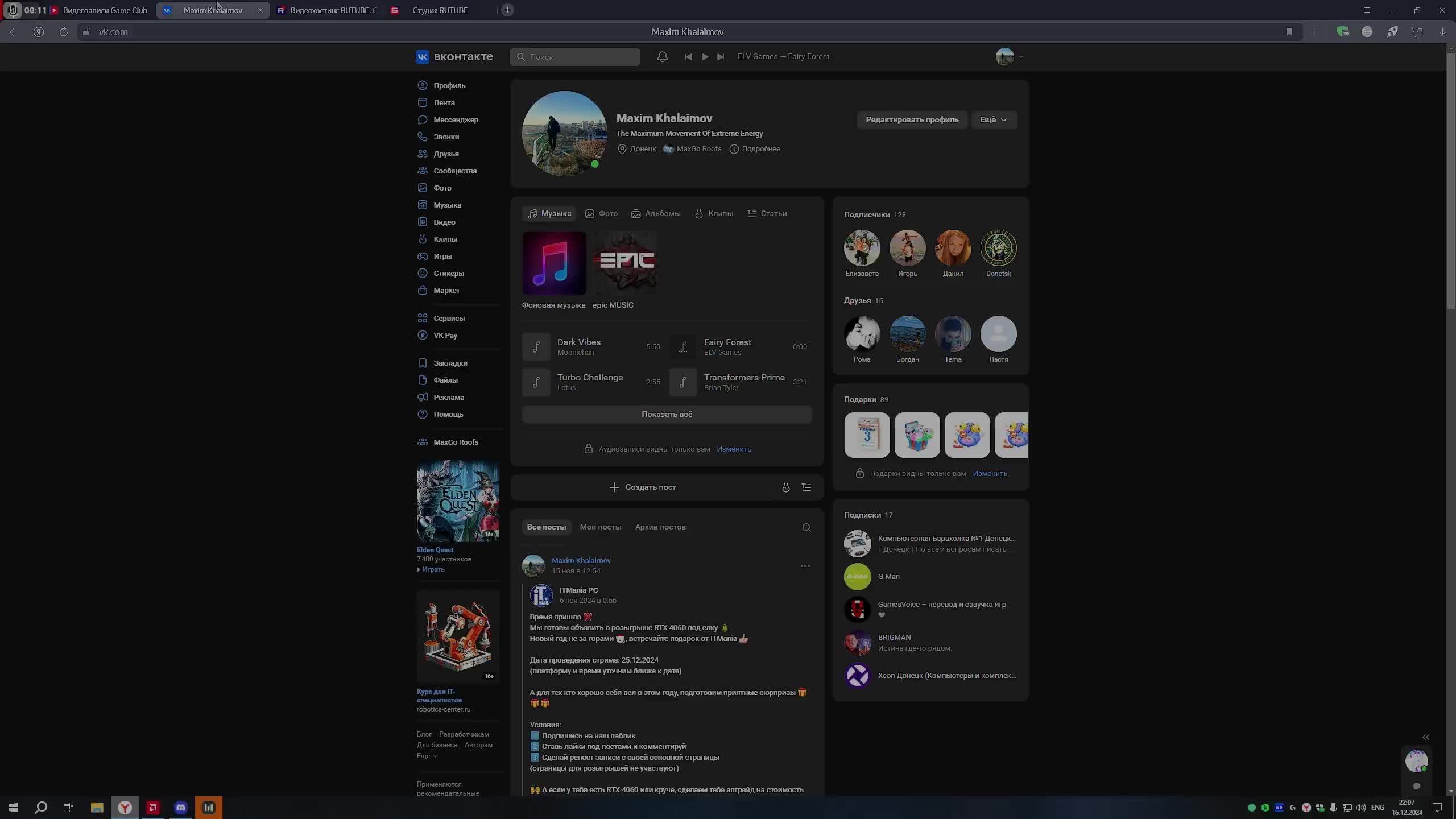Image resolution: width=1456 pixels, height=819 pixels.
Task: Click Показать всё music button
Action: (x=667, y=415)
